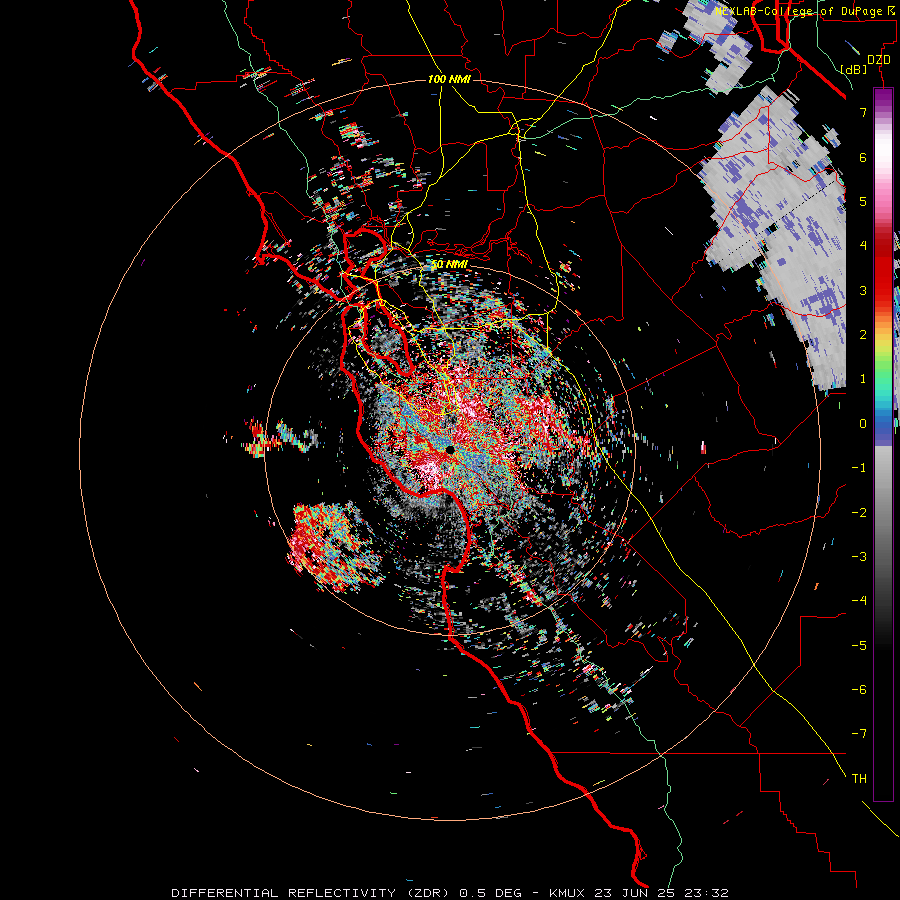Click the 4 value on color scale
Image resolution: width=900 pixels, height=900 pixels.
pyautogui.click(x=863, y=246)
